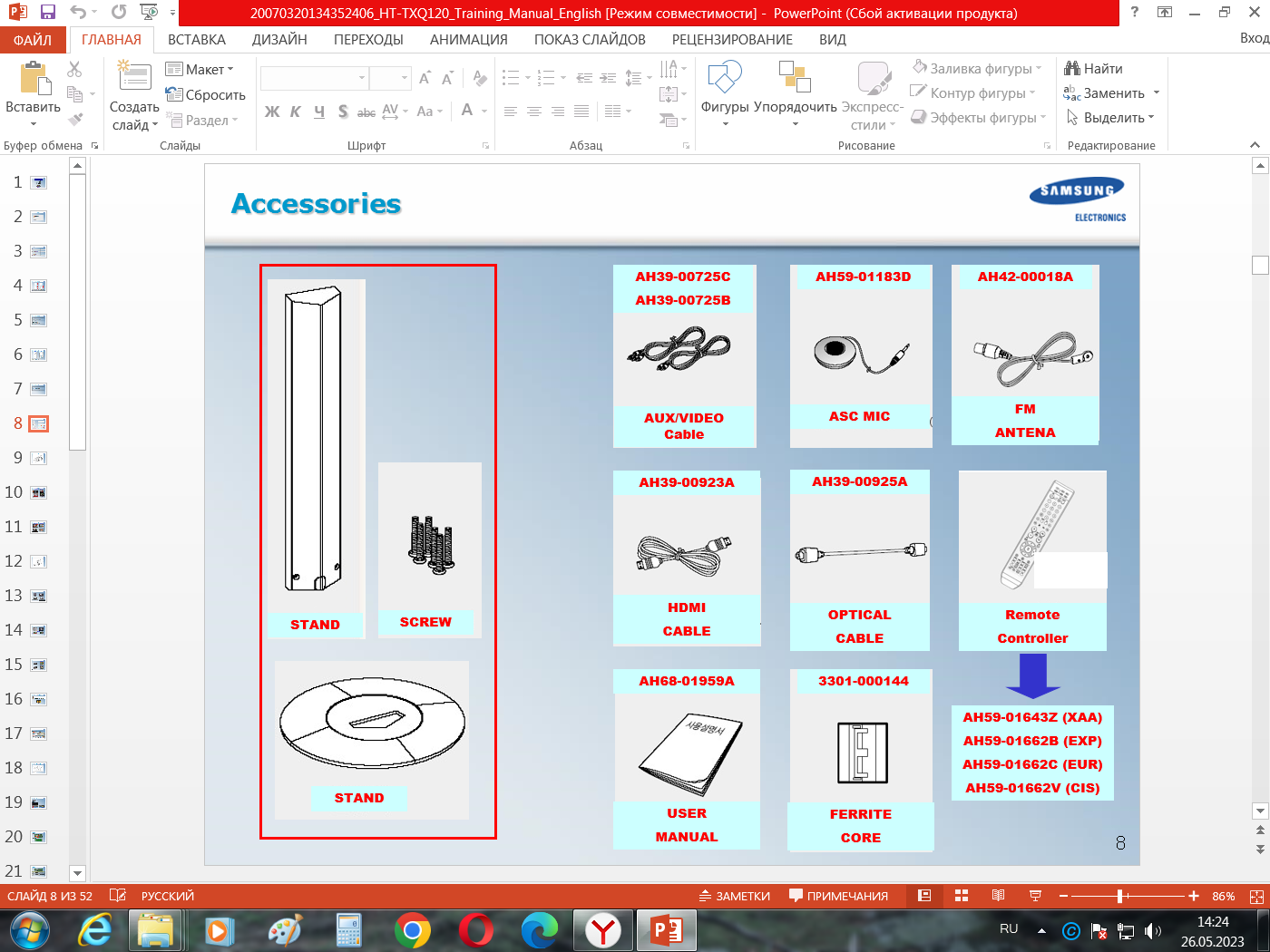Undo the last action
Image resolution: width=1270 pixels, height=952 pixels.
(78, 13)
